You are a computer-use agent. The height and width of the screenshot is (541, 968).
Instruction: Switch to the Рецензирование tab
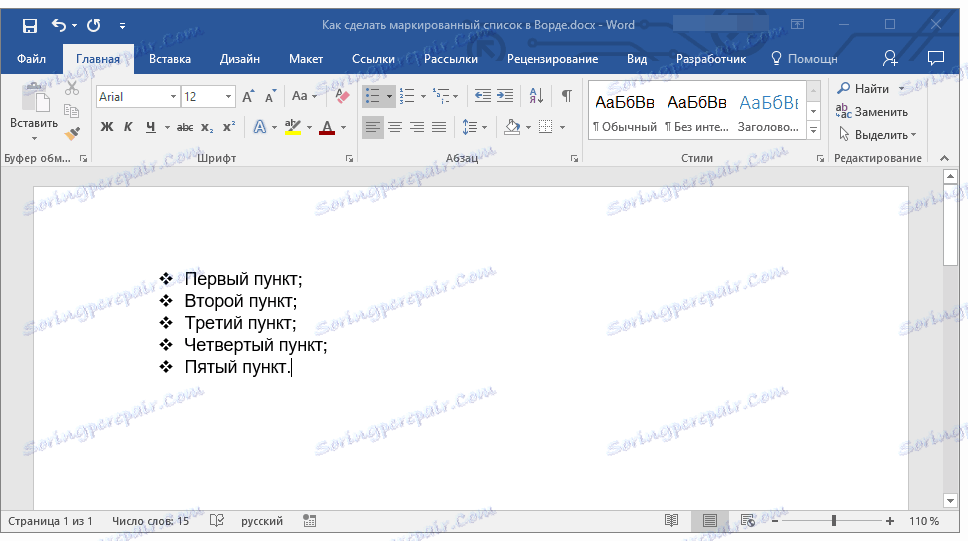click(553, 59)
